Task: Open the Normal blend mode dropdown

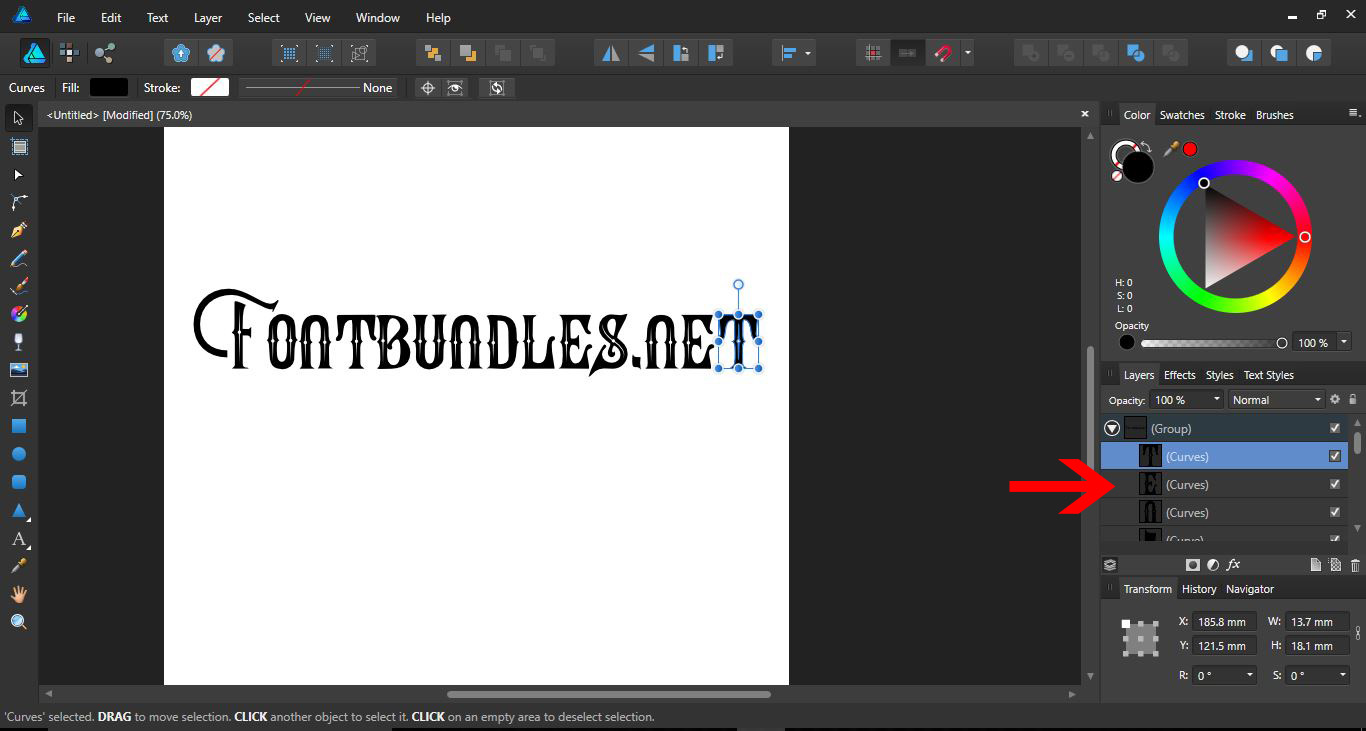Action: click(1276, 399)
